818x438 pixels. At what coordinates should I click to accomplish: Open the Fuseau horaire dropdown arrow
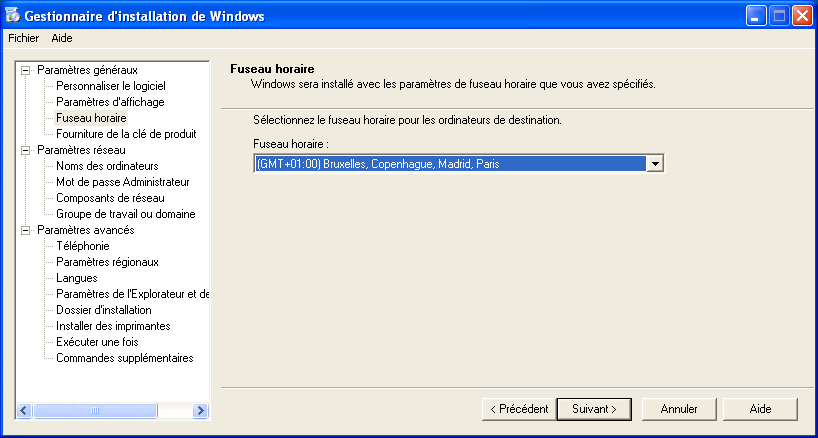[655, 164]
